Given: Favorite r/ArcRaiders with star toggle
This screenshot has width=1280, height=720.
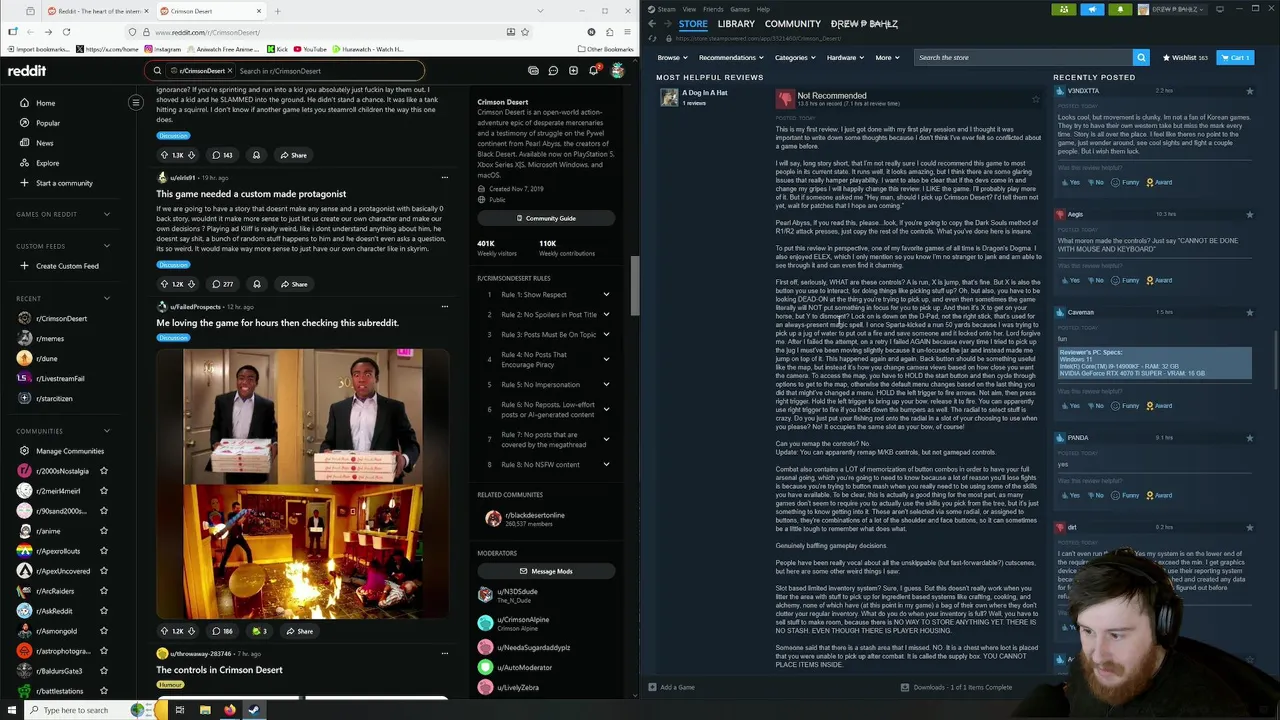Looking at the screenshot, I should 103,591.
